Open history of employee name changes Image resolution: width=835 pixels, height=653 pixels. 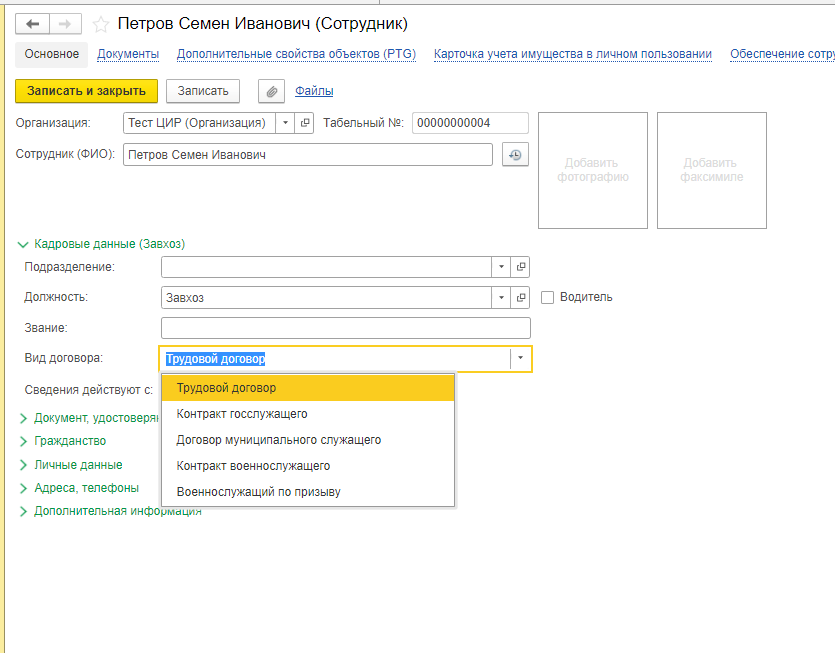coord(515,155)
